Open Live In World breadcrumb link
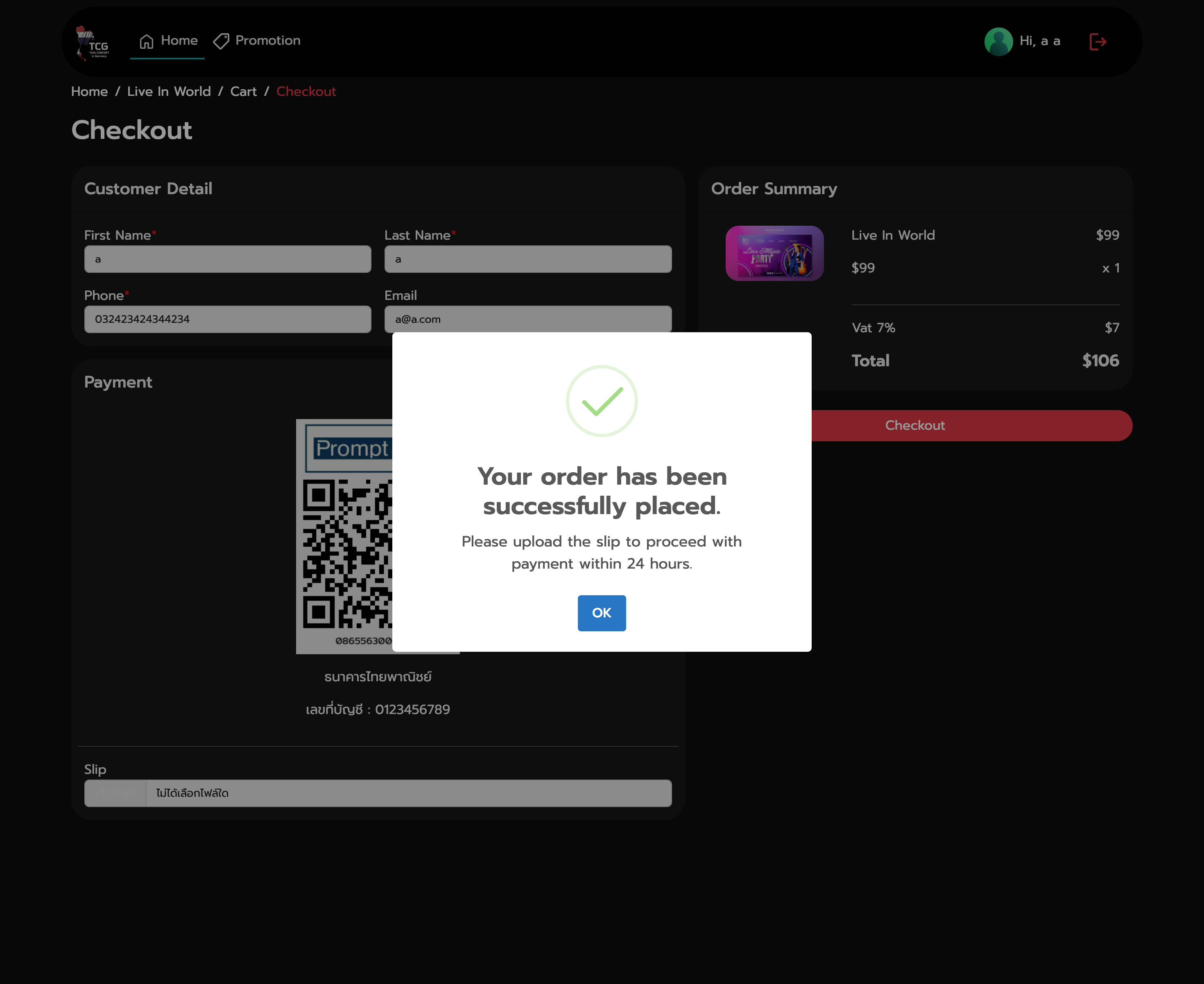Screen dimensions: 1204x984 pyautogui.click(x=169, y=92)
